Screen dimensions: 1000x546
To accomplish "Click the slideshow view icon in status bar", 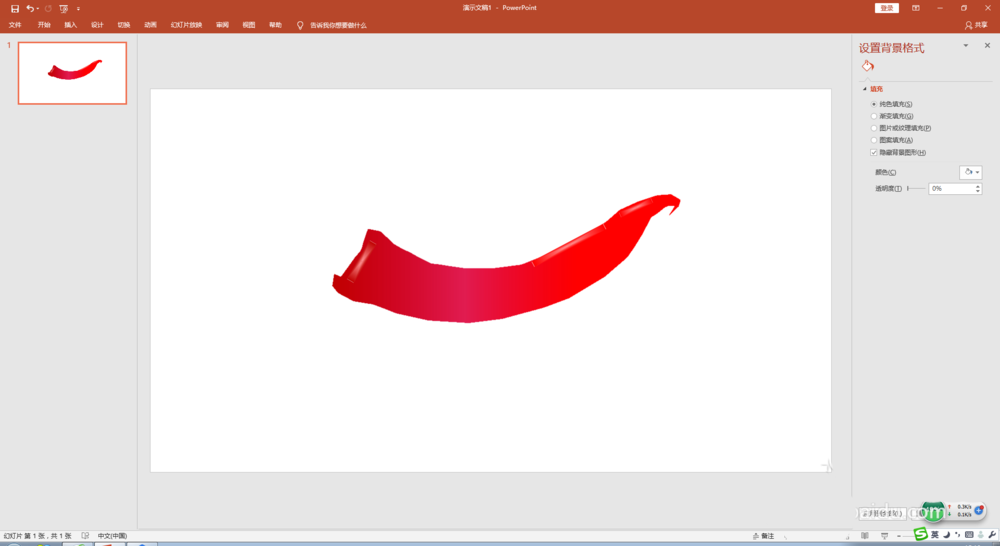I will 885,536.
